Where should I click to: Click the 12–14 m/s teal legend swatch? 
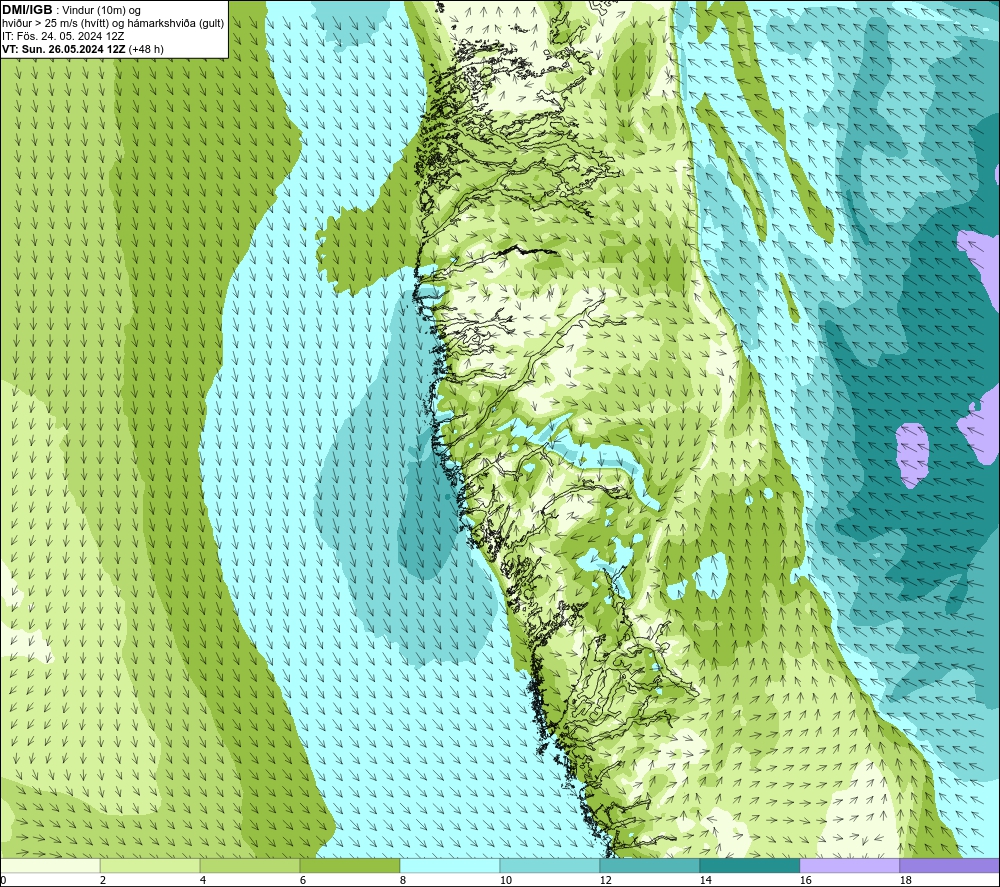649,865
